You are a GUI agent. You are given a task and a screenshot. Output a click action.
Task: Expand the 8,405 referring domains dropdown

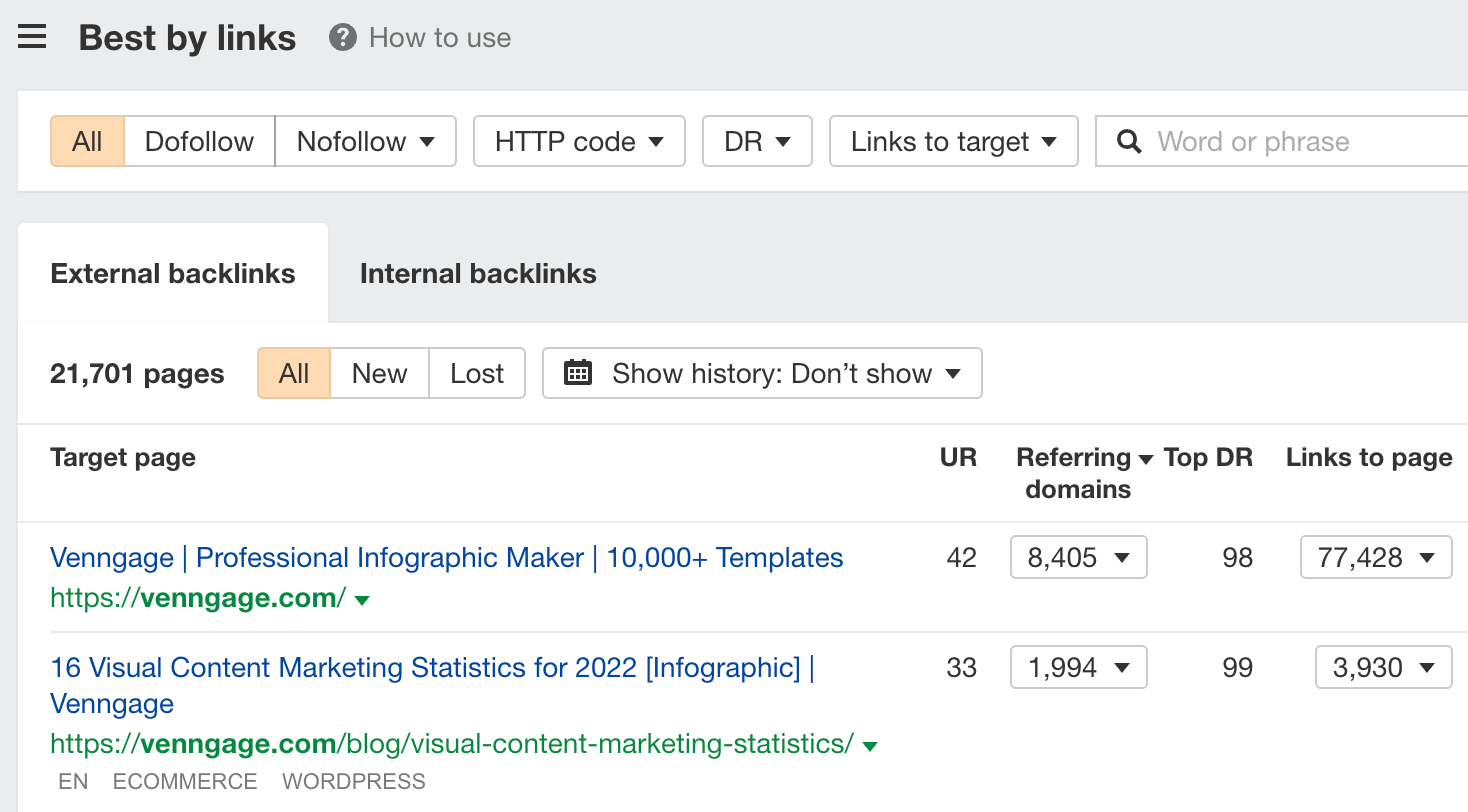[1078, 557]
